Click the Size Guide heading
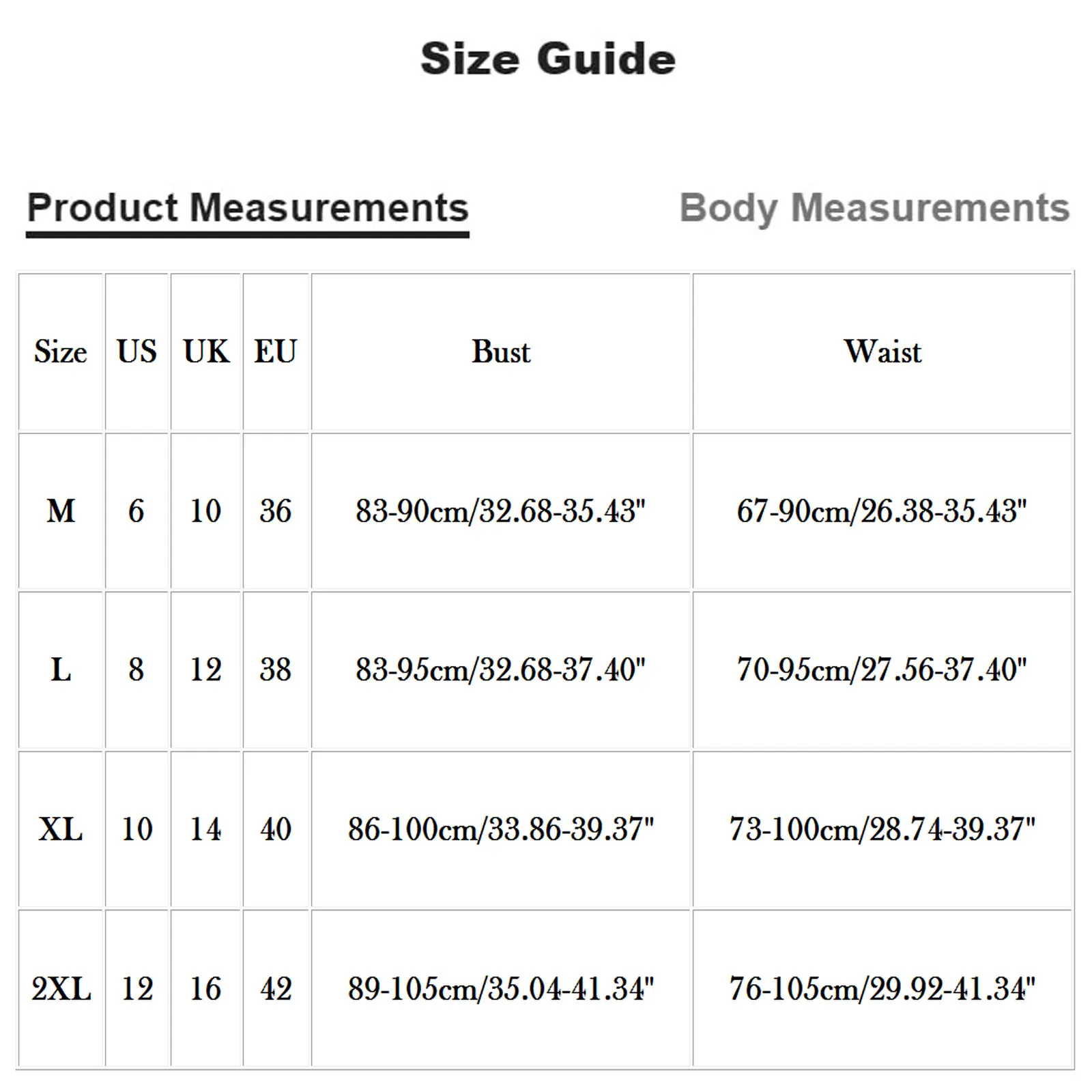Viewport: 1092px width, 1092px height. [x=548, y=59]
